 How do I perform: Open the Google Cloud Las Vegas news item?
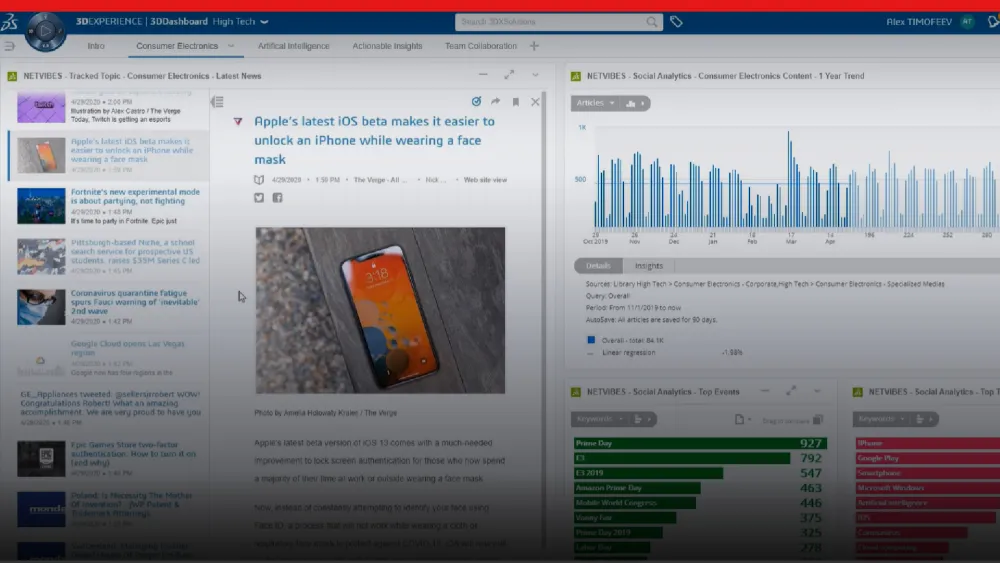click(128, 348)
